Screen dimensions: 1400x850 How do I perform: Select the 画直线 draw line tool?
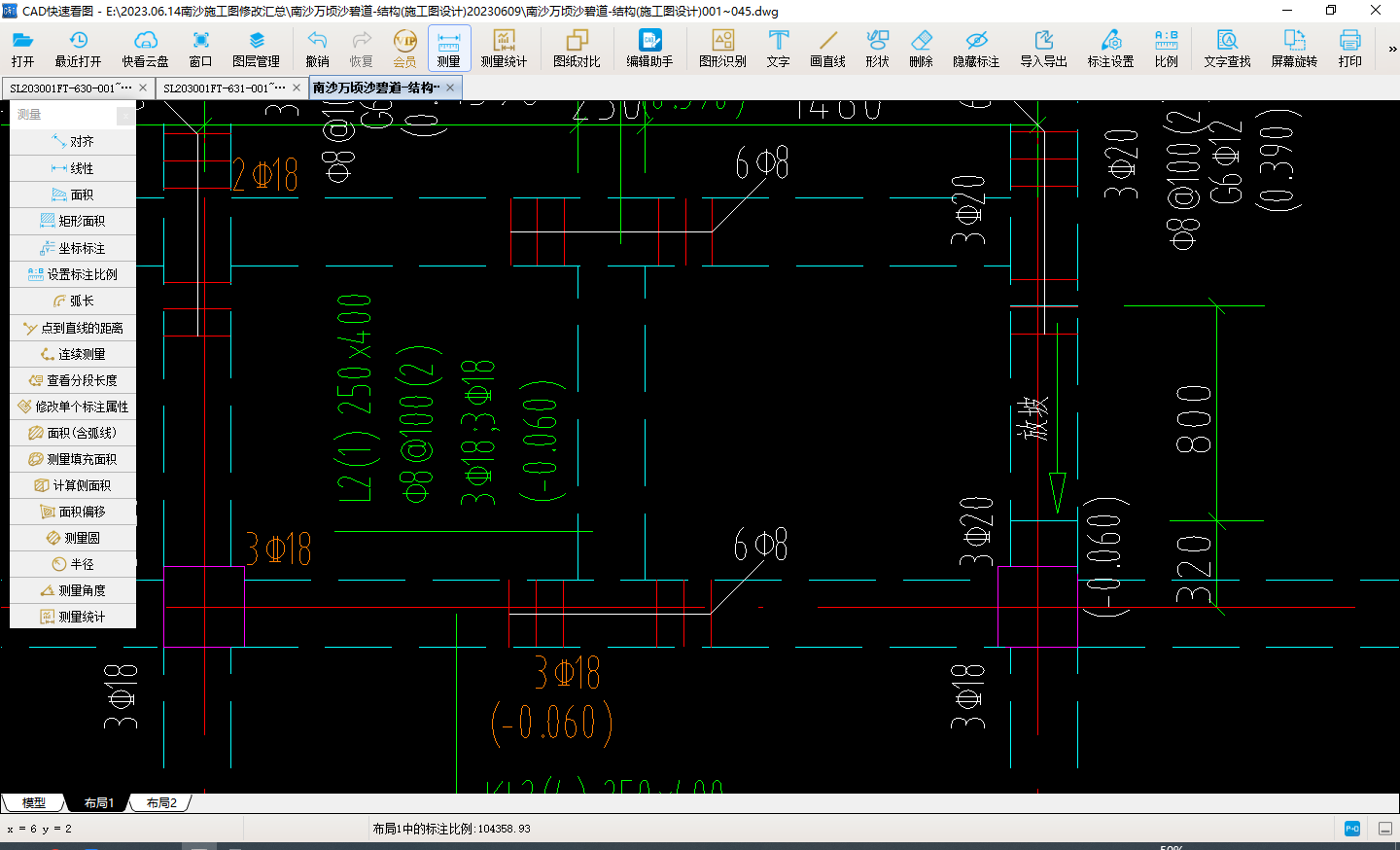827,49
